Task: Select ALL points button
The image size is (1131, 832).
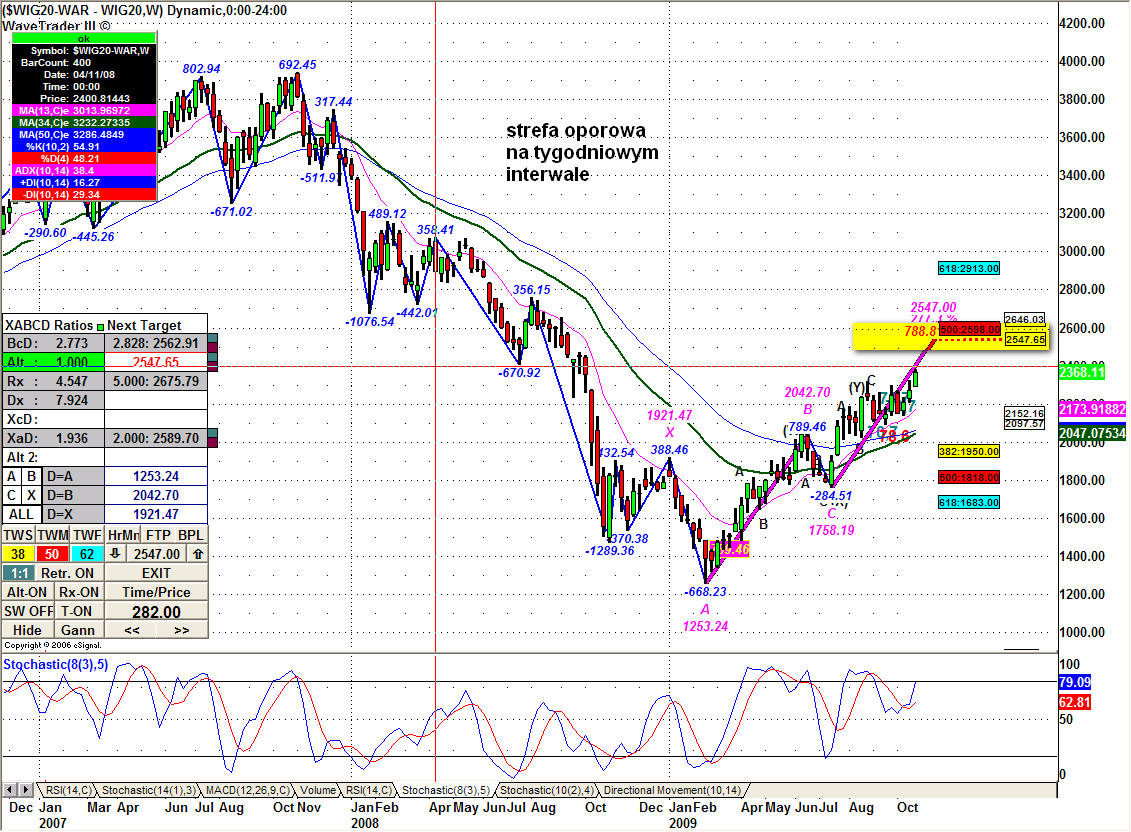Action: pos(22,514)
